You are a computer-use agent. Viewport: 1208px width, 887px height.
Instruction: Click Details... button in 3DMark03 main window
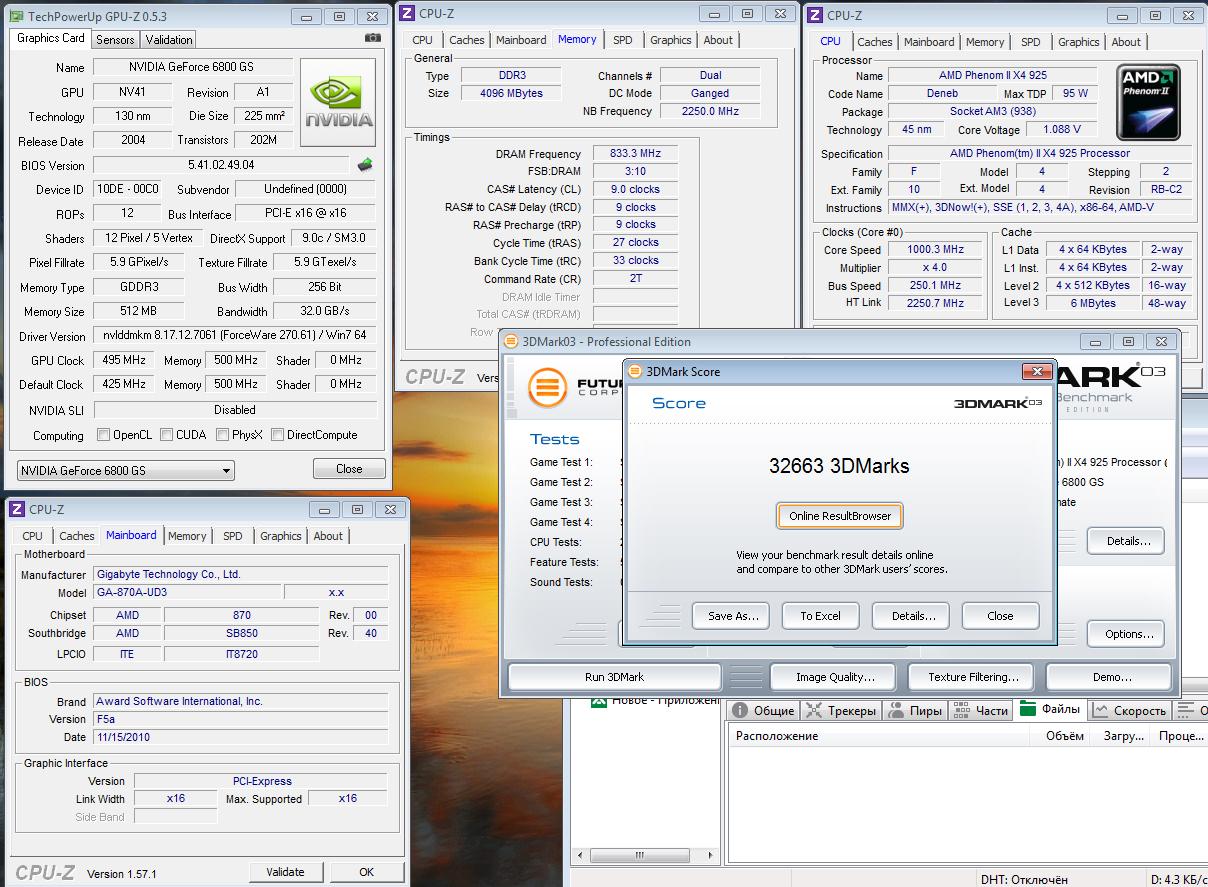click(x=1128, y=541)
